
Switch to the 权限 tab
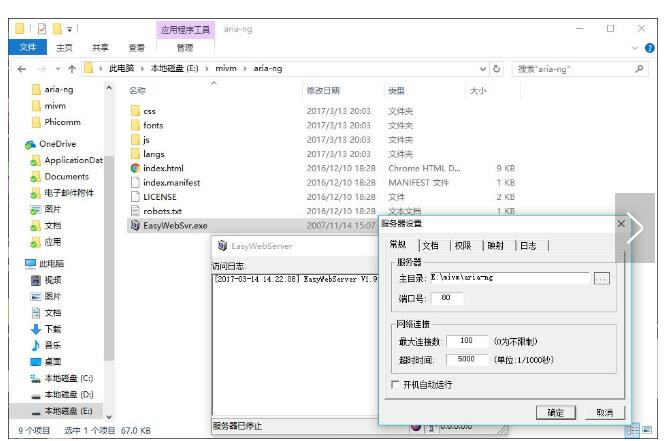[x=462, y=245]
